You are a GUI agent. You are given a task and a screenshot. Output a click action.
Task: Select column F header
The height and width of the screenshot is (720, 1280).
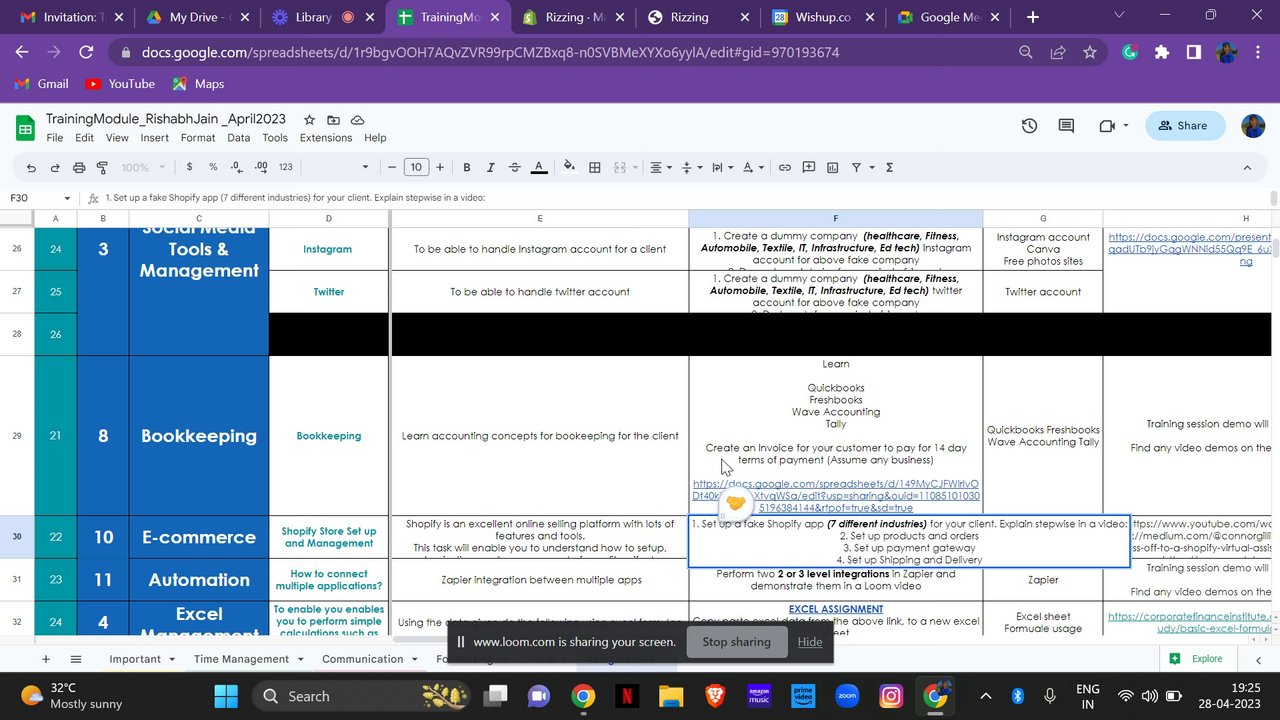[836, 219]
